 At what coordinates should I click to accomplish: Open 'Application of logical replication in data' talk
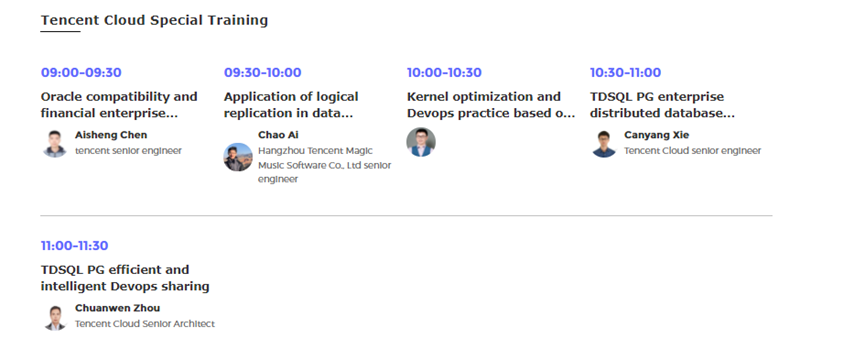[291, 105]
